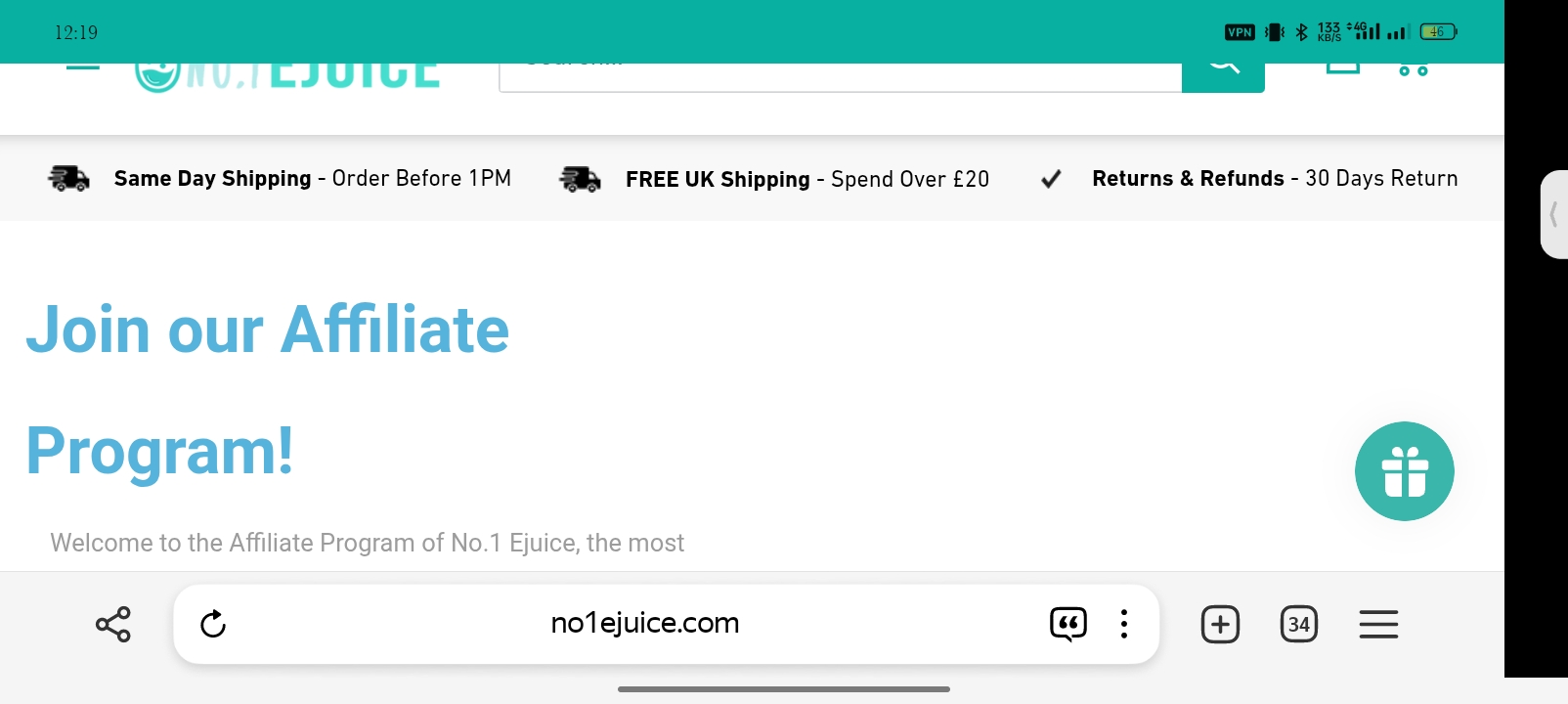Open the shopping cart icon
This screenshot has height=704, width=1568.
click(x=1413, y=69)
